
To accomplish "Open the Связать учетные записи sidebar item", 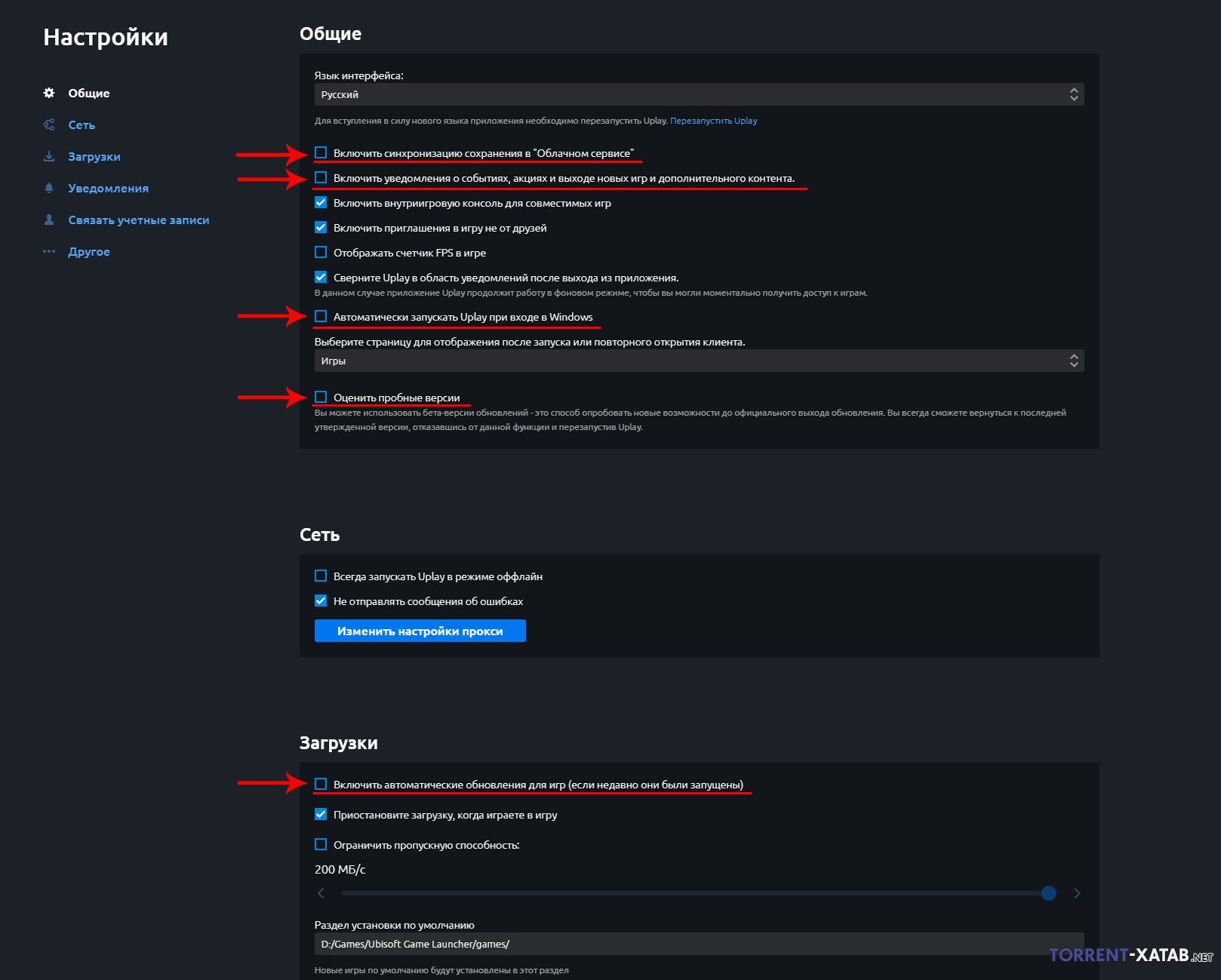I will pyautogui.click(x=139, y=220).
